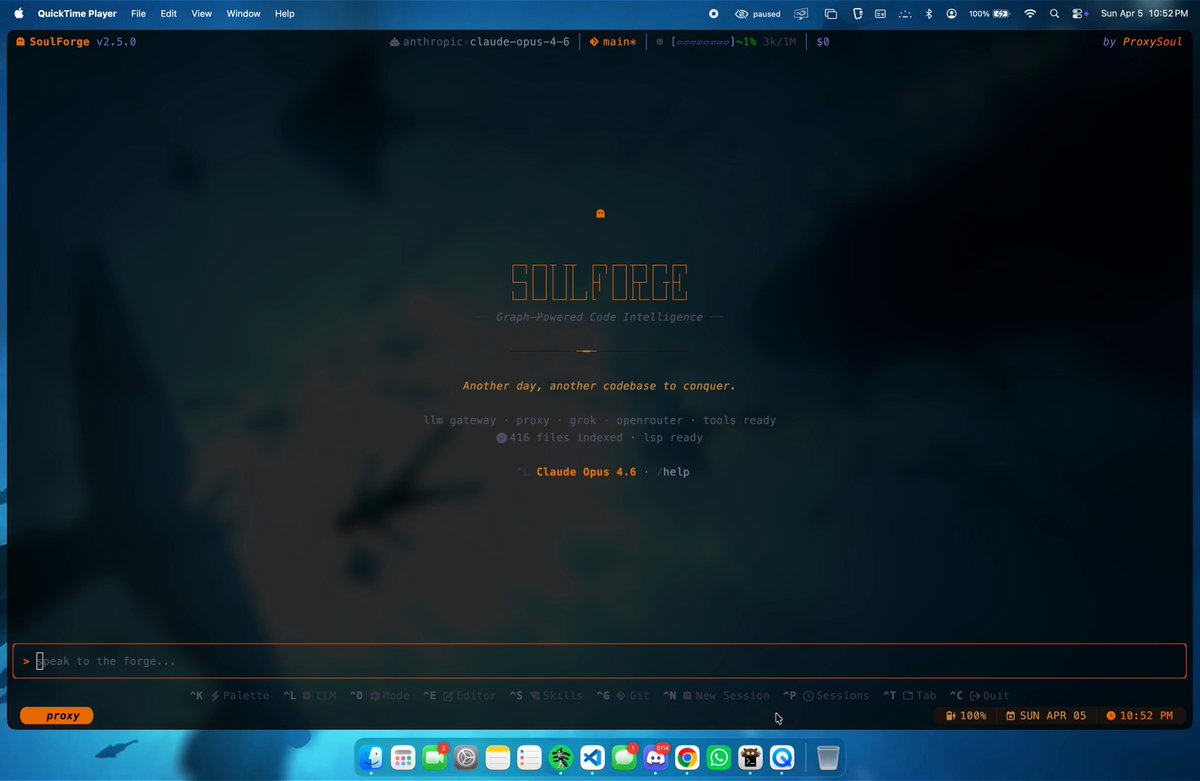Screen dimensions: 1200x781
Task: Open the Edit menu
Action: tap(169, 14)
